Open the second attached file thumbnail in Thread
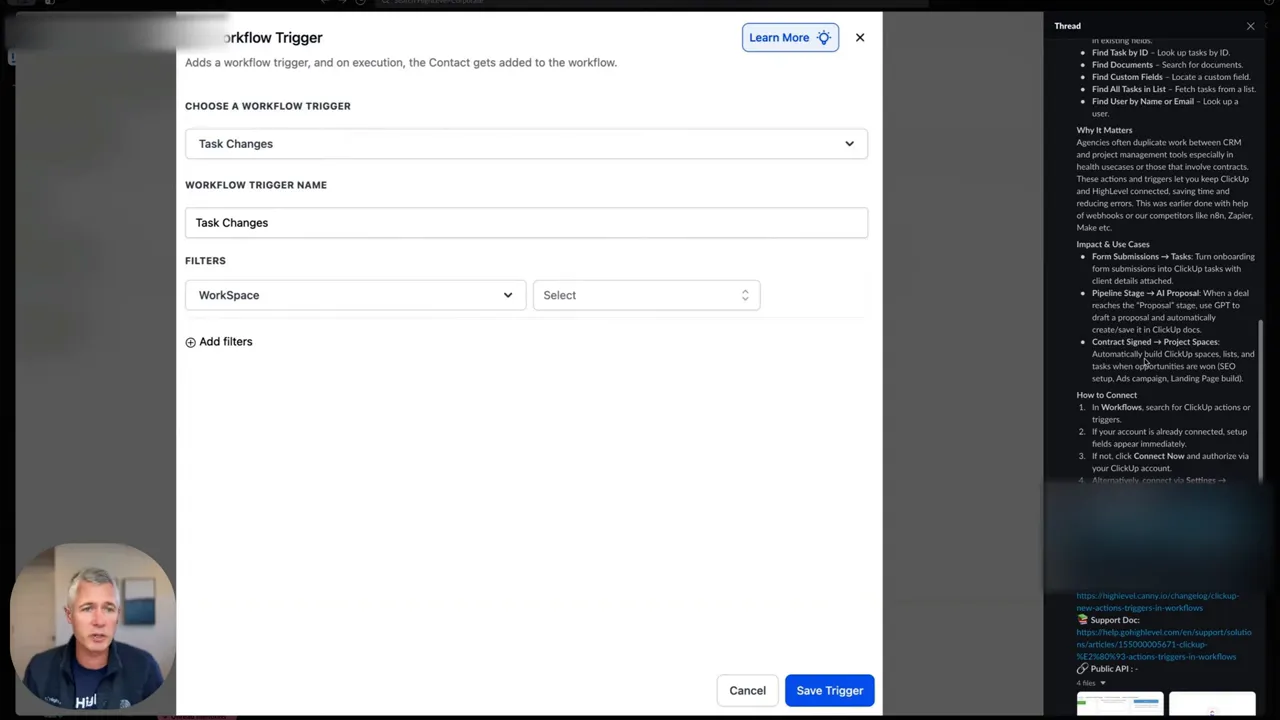The image size is (1280, 720). [x=1212, y=705]
